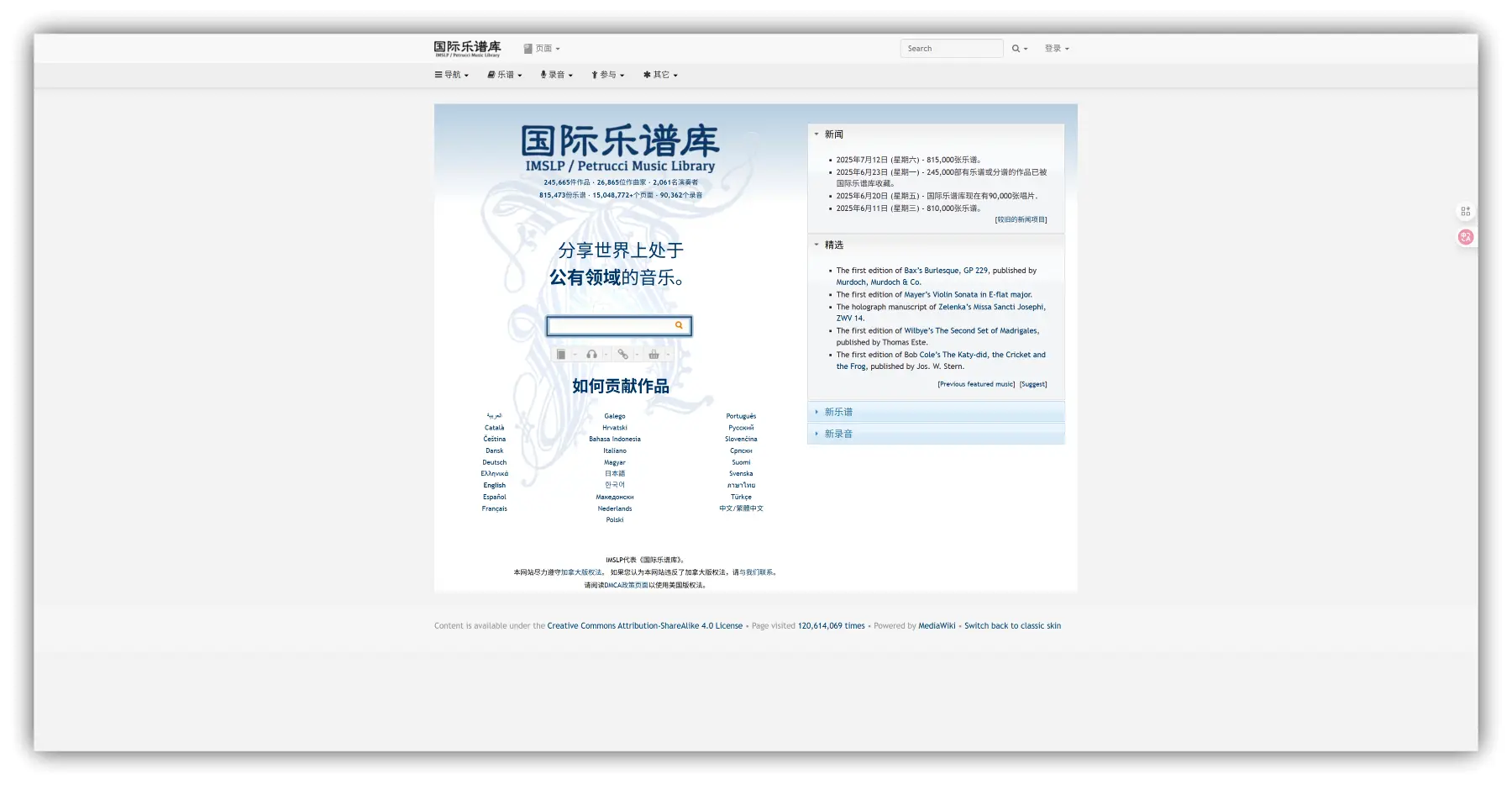This screenshot has width=1512, height=785.
Task: Open the MediaWiki footer link
Action: [x=937, y=626]
